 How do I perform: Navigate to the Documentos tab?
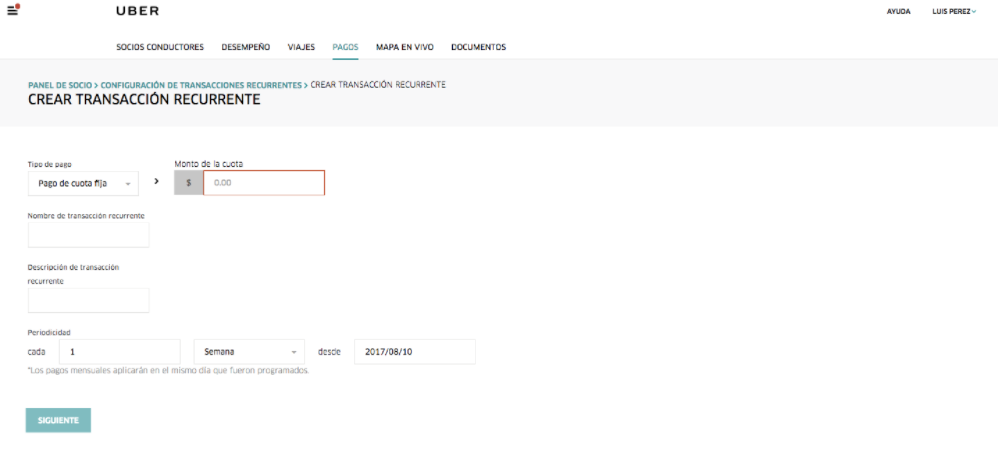click(x=478, y=47)
